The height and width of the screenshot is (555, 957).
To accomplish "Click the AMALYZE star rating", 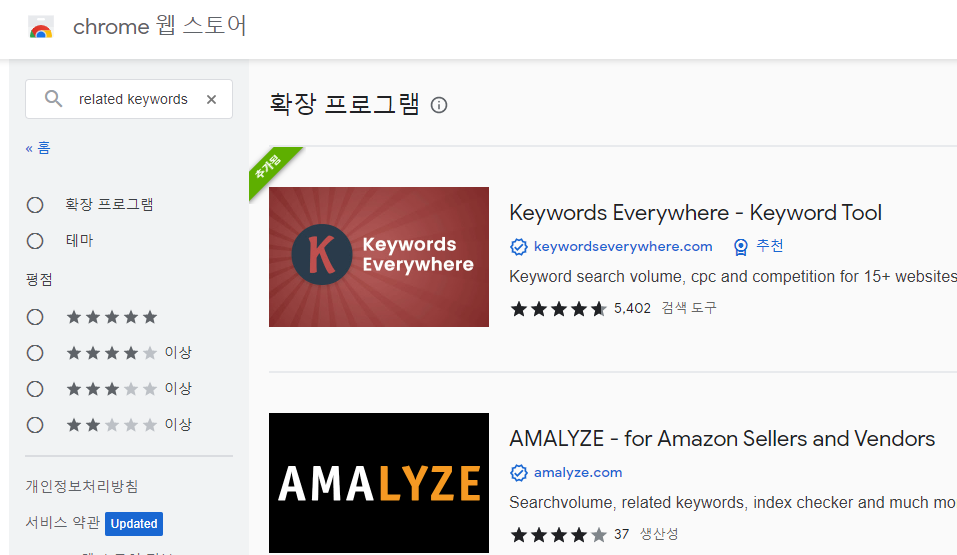I will point(558,535).
